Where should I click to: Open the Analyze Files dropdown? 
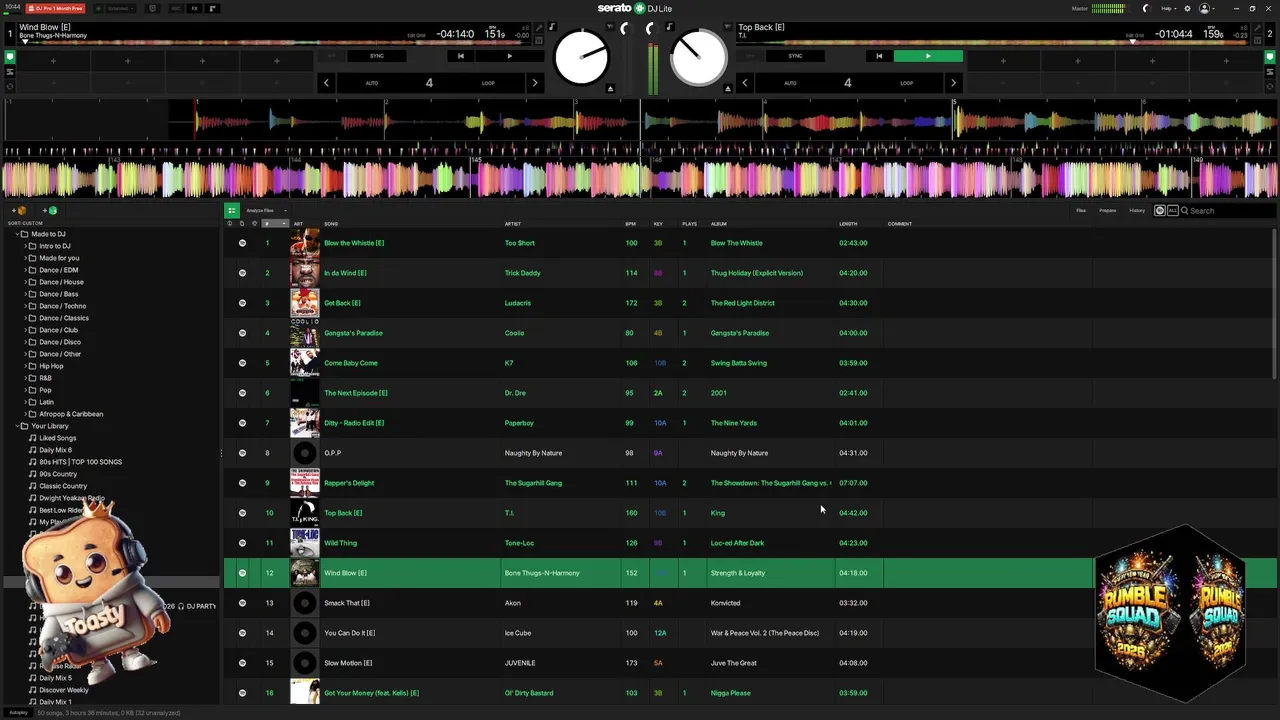266,210
